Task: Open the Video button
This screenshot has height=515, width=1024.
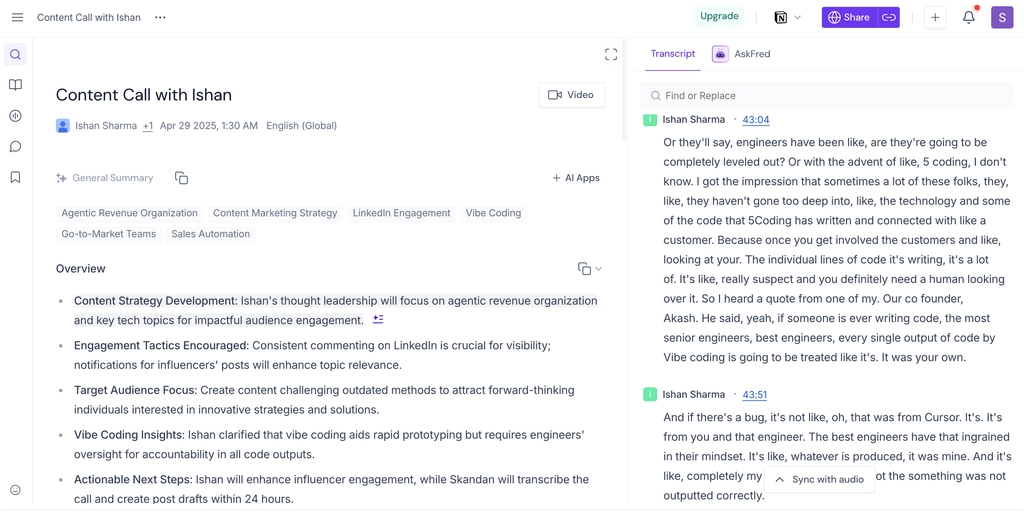Action: [571, 95]
